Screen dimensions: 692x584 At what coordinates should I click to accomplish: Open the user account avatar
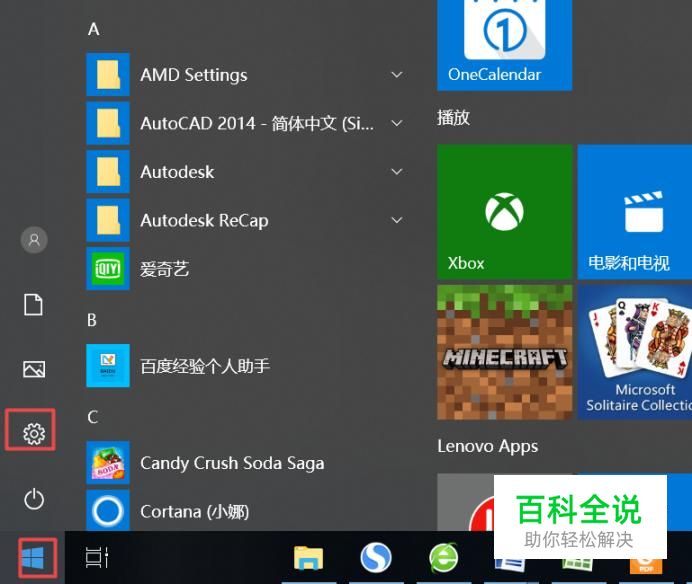[34, 240]
